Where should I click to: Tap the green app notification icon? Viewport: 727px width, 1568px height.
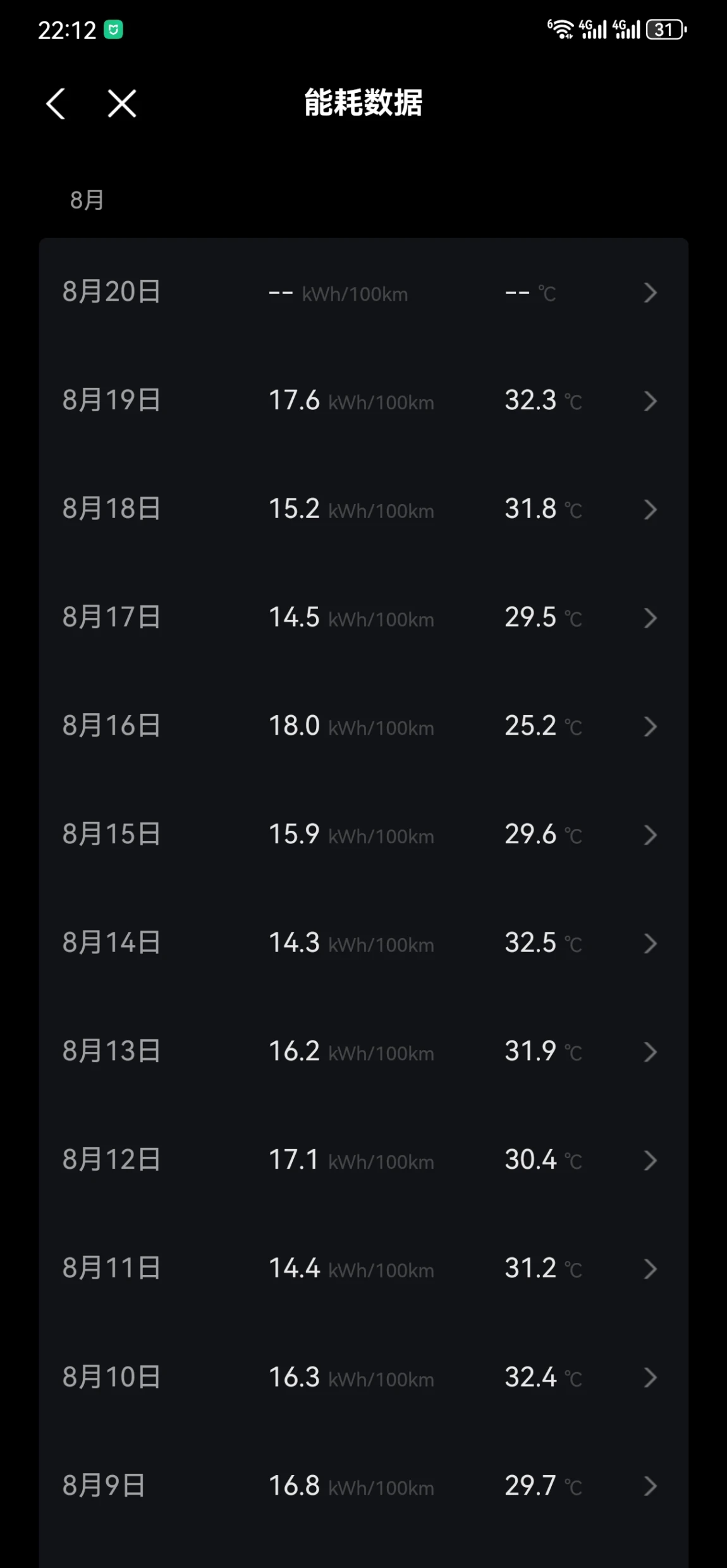pos(113,30)
